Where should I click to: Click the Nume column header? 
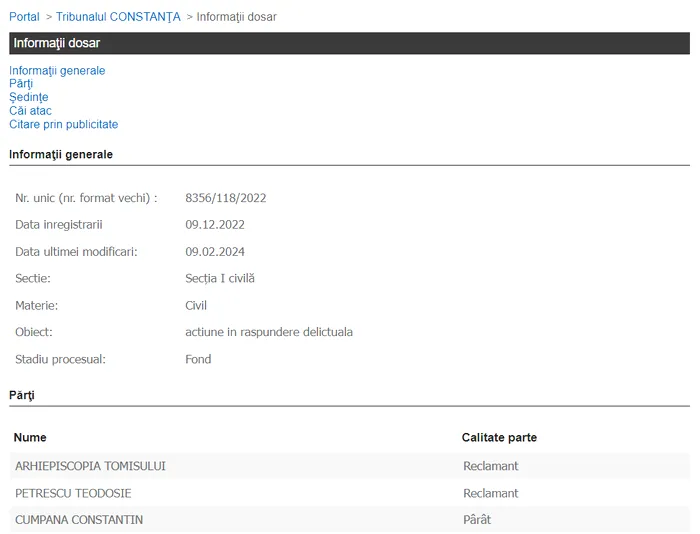tap(30, 438)
